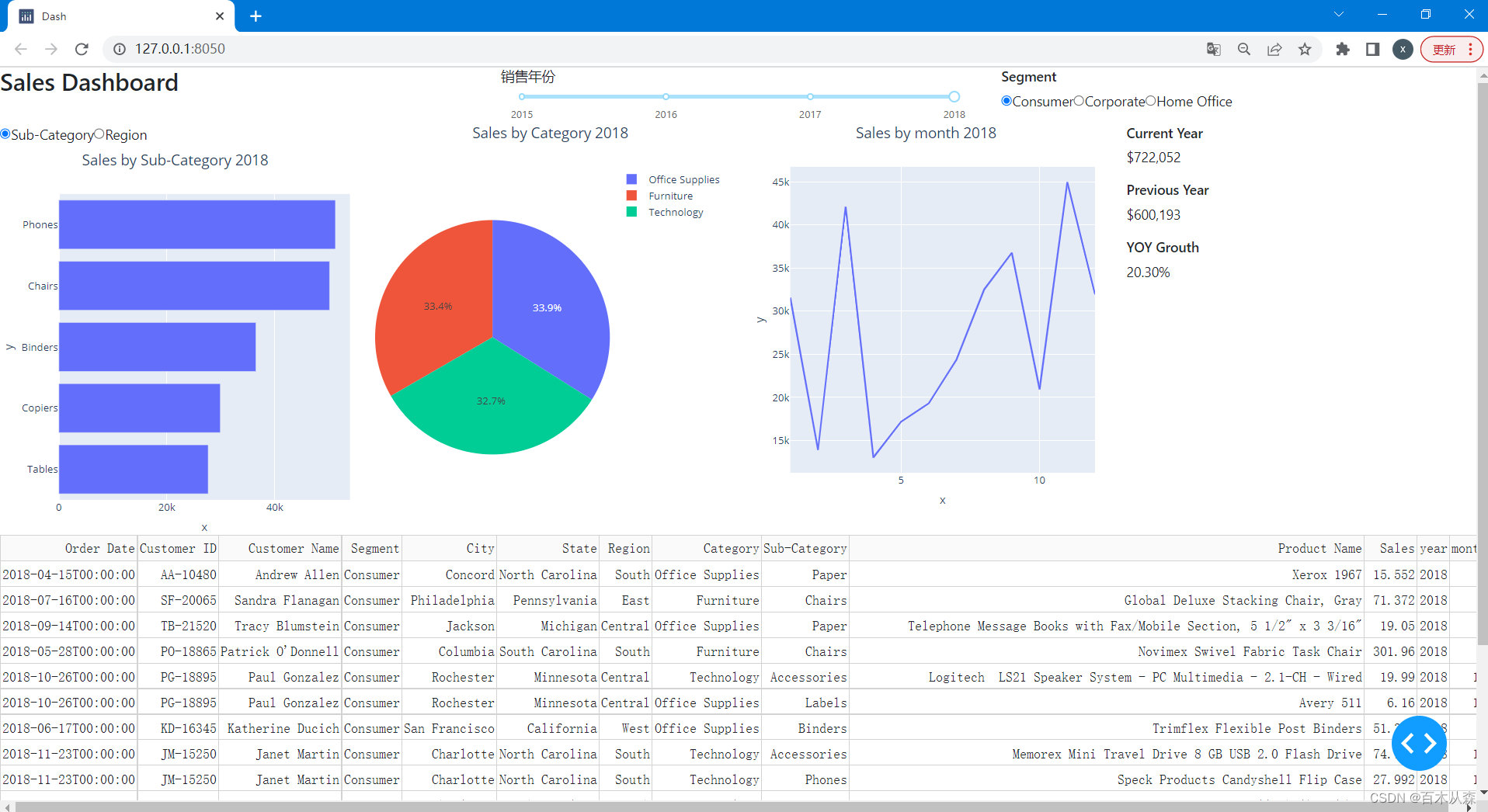Viewport: 1488px width, 812px height.
Task: Toggle Technology legend entry
Action: pos(666,212)
